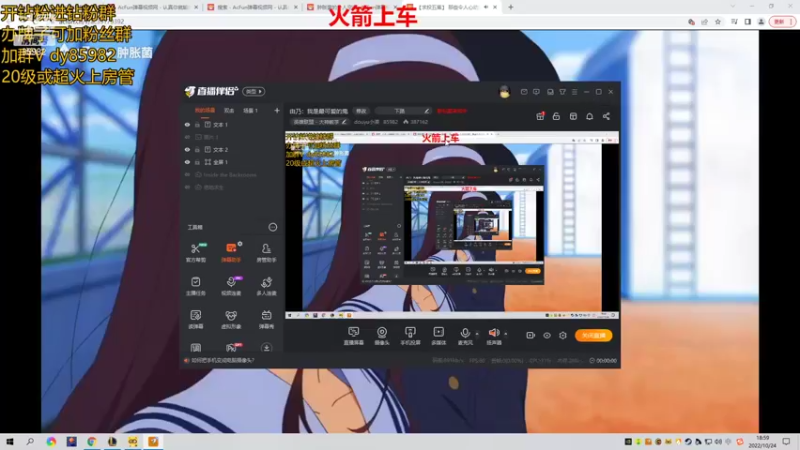Viewport: 800px width, 450px height.
Task: Open a new browser tab with the plus
Action: pyautogui.click(x=510, y=7)
